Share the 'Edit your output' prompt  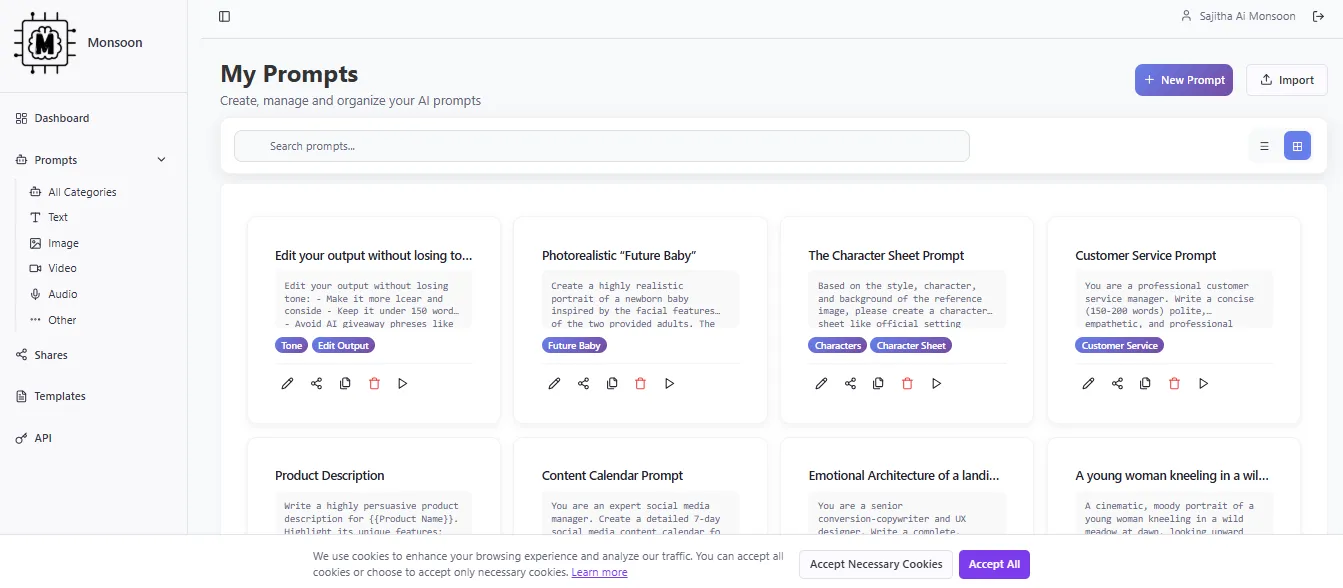[316, 383]
